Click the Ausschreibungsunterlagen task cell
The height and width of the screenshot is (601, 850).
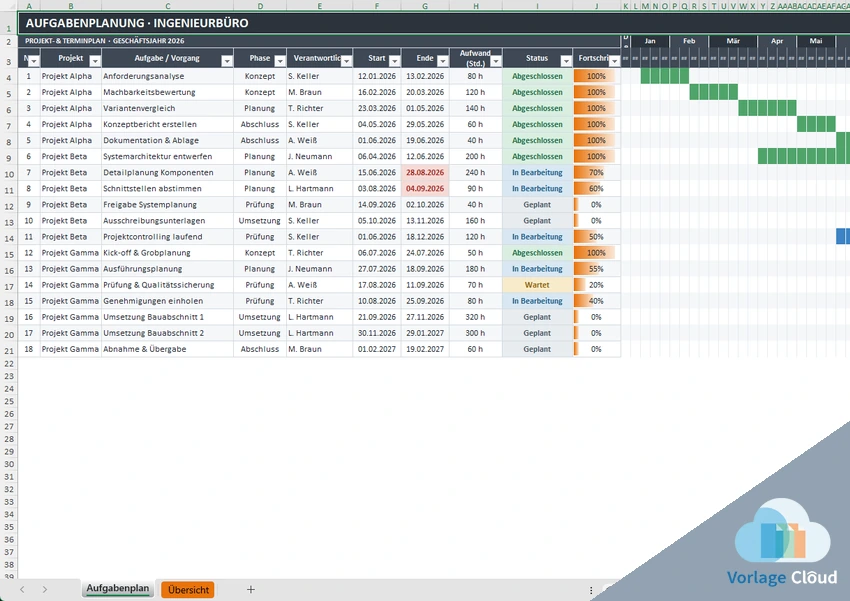168,221
